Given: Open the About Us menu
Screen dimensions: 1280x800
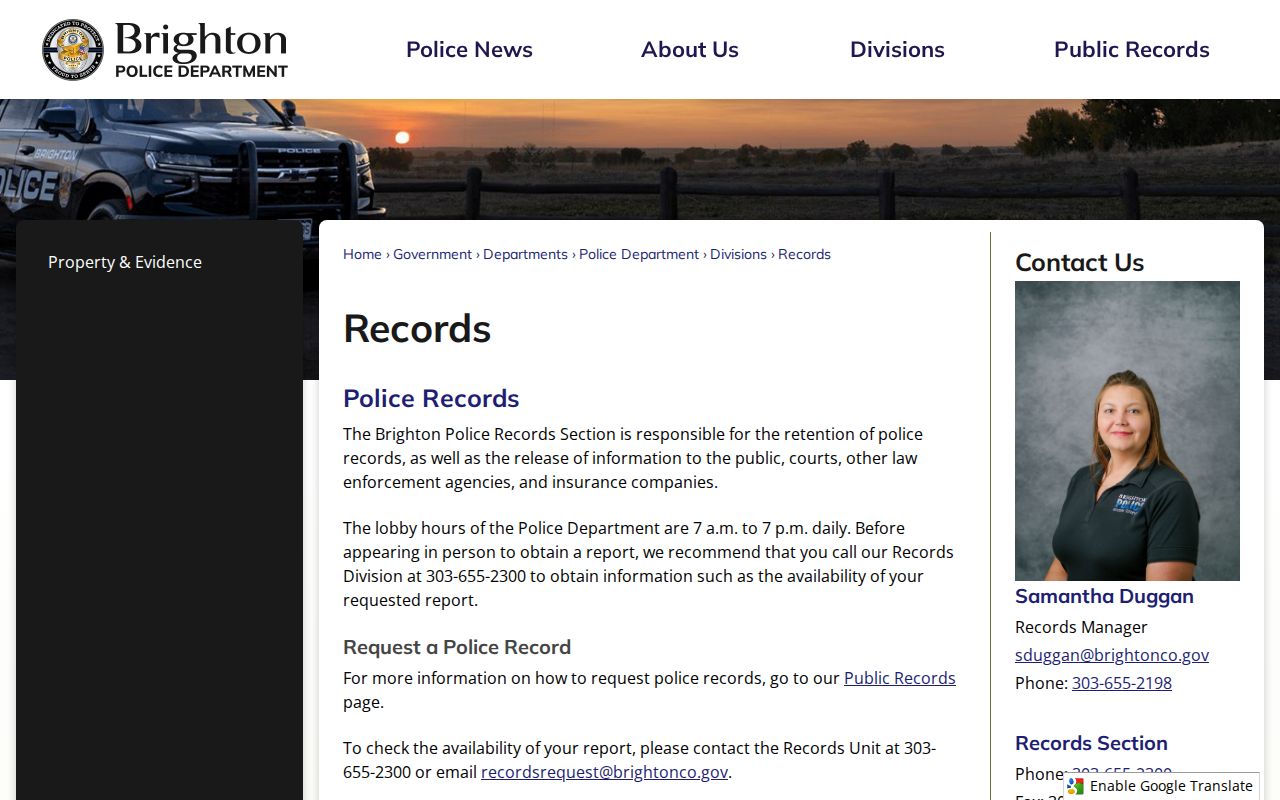Looking at the screenshot, I should click(x=690, y=49).
